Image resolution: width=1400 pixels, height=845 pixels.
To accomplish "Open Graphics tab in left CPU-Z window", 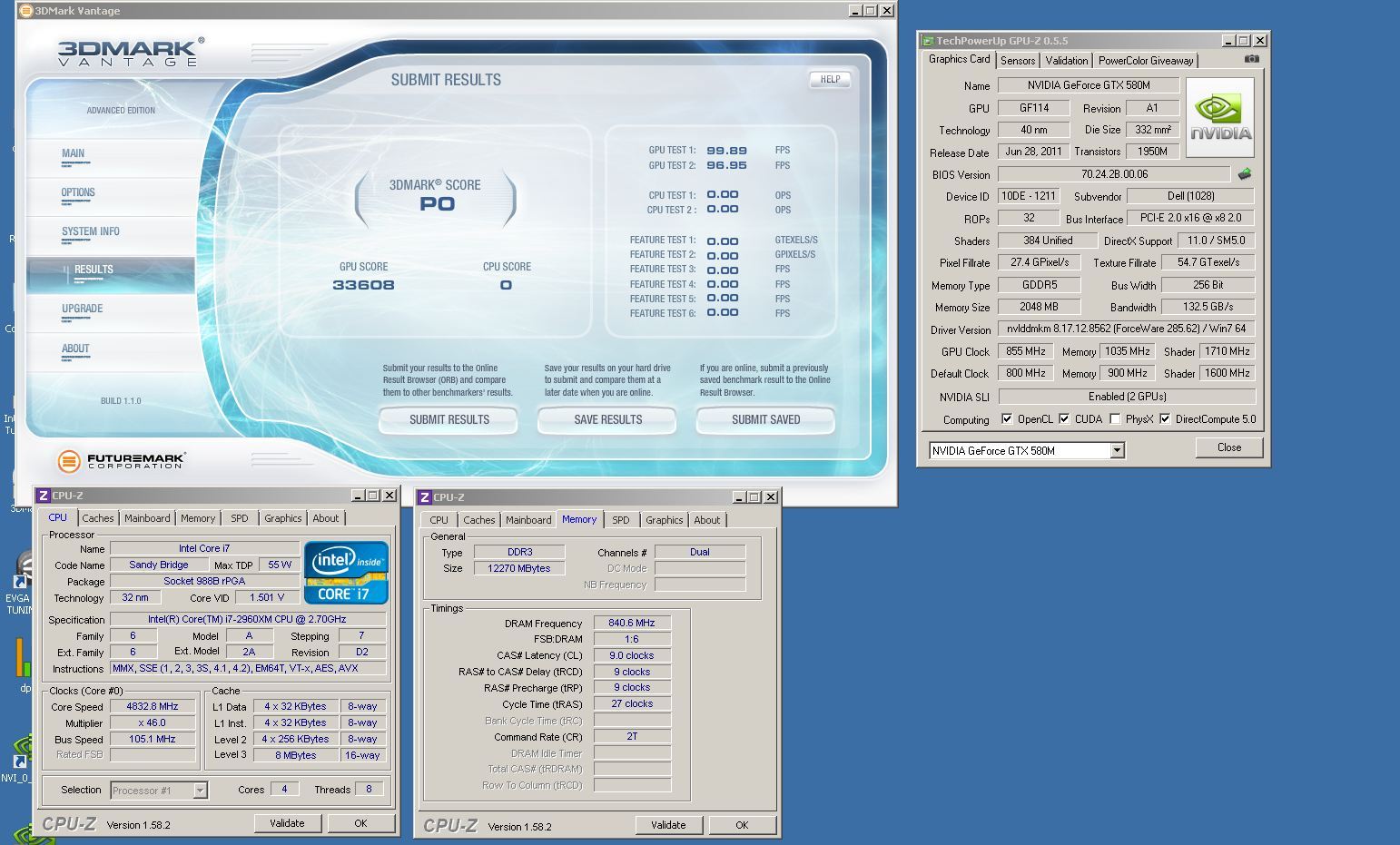I will point(283,518).
